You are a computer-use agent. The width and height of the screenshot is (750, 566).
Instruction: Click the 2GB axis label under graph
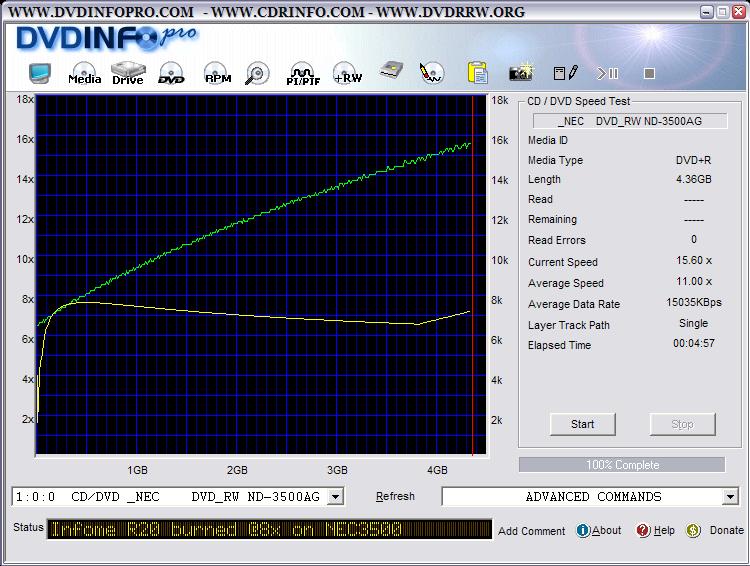point(237,470)
